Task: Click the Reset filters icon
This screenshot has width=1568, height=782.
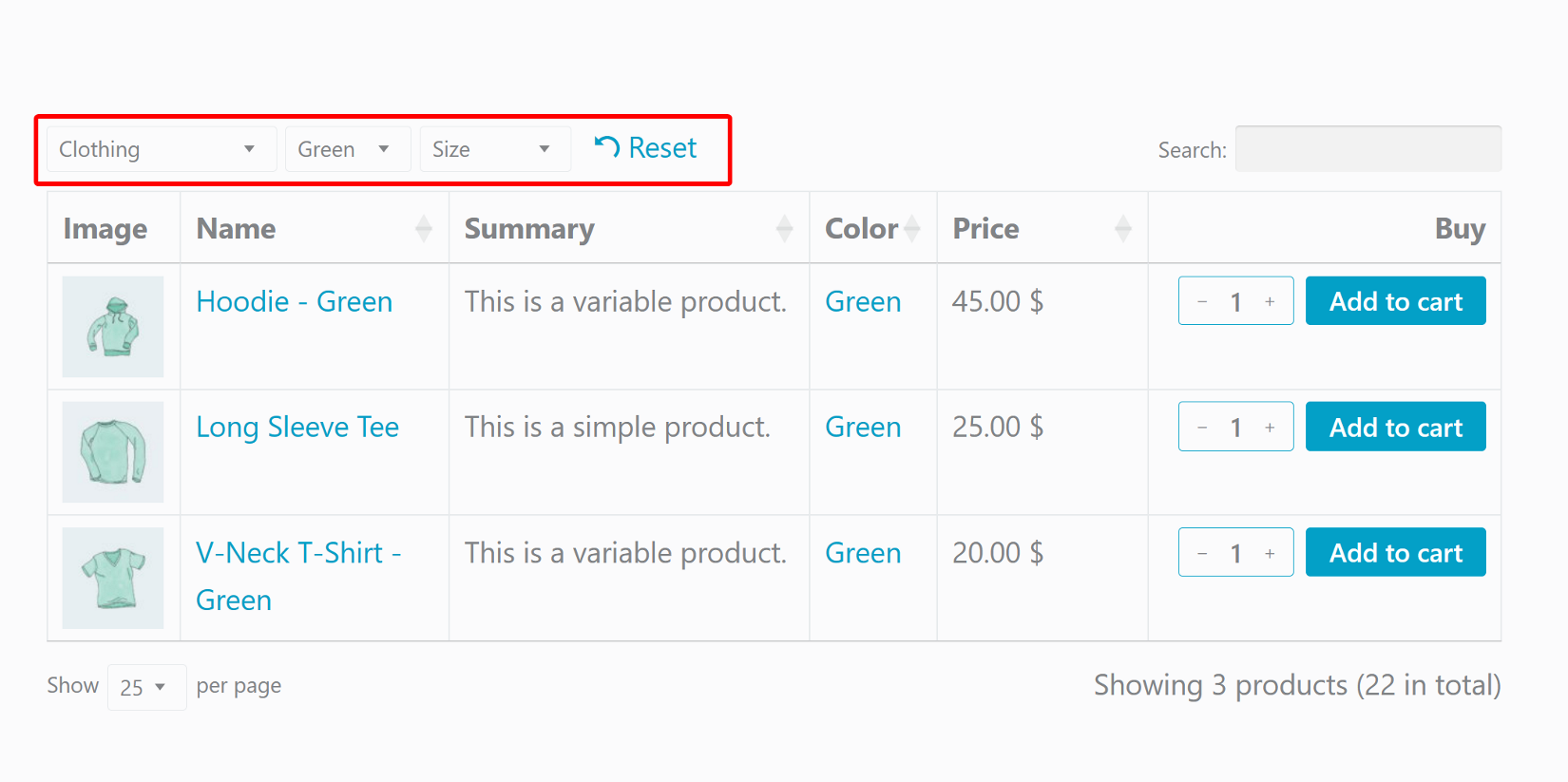Action: pos(607,147)
